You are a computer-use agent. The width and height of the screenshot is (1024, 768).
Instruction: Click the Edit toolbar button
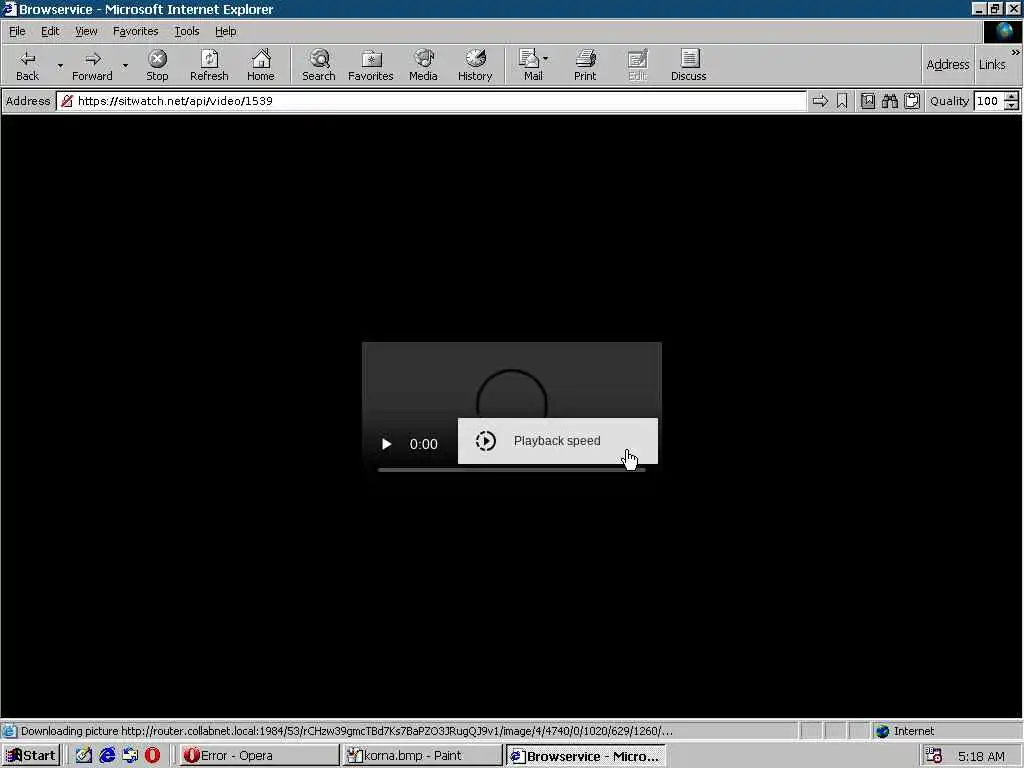pyautogui.click(x=637, y=65)
